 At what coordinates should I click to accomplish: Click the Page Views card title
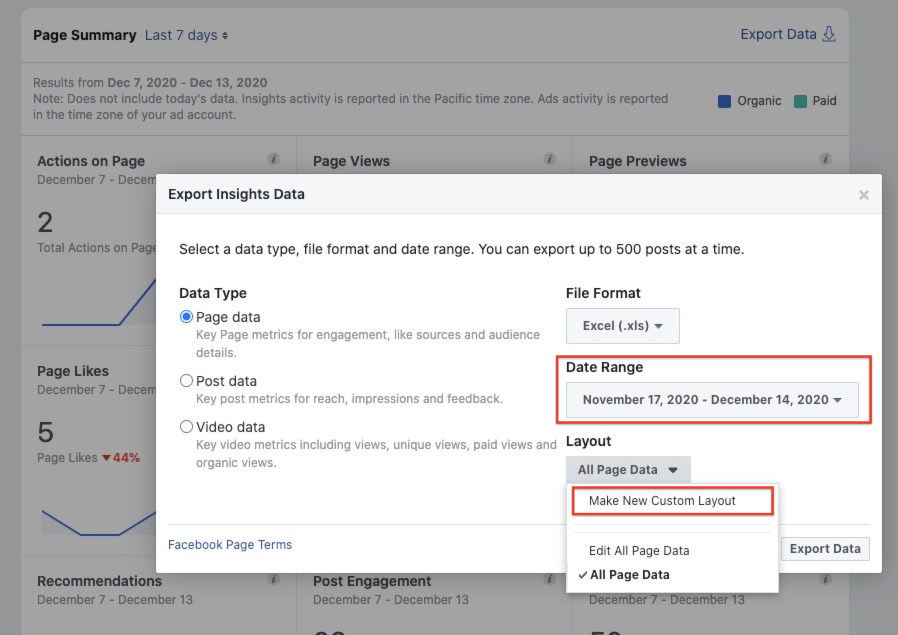pyautogui.click(x=351, y=161)
